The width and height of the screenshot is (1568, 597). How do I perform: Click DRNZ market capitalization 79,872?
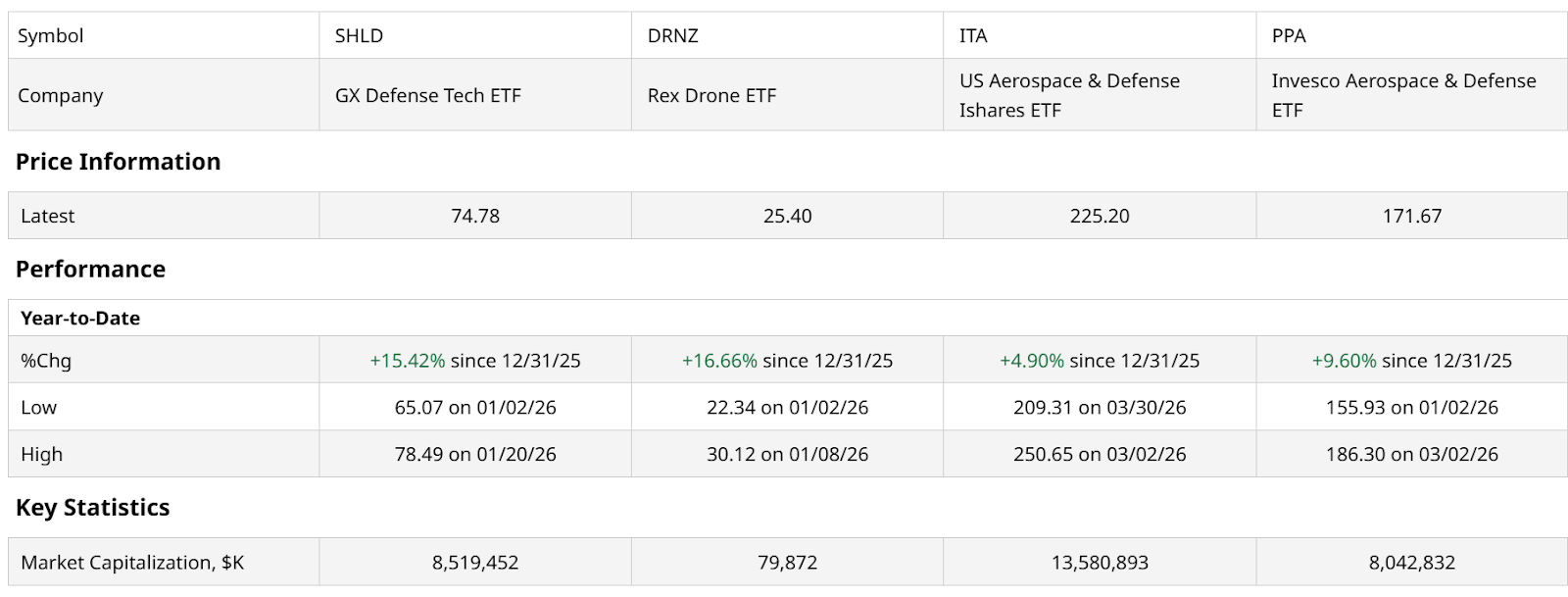[x=788, y=564]
